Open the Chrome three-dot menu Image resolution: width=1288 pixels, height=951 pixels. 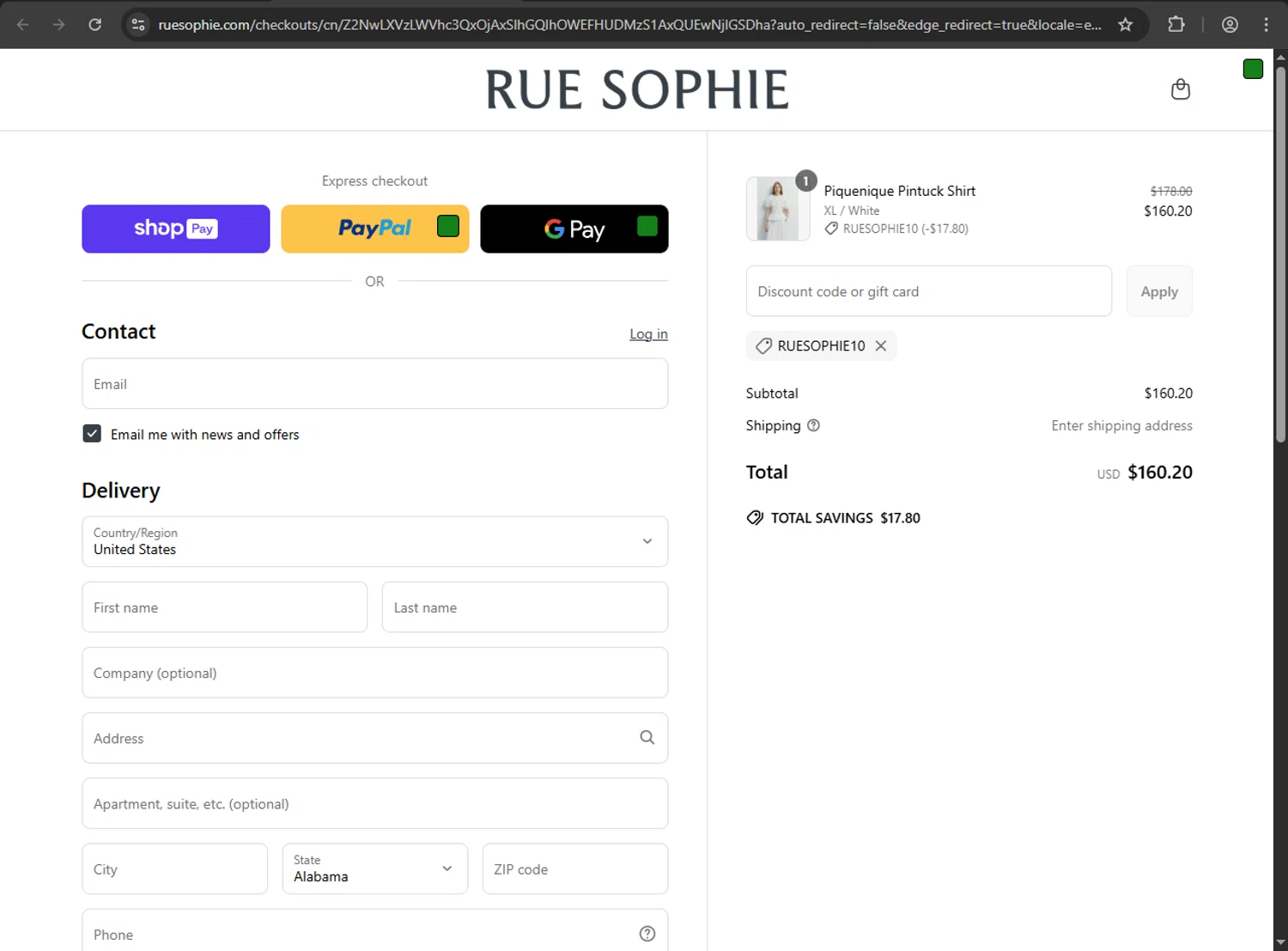point(1266,24)
